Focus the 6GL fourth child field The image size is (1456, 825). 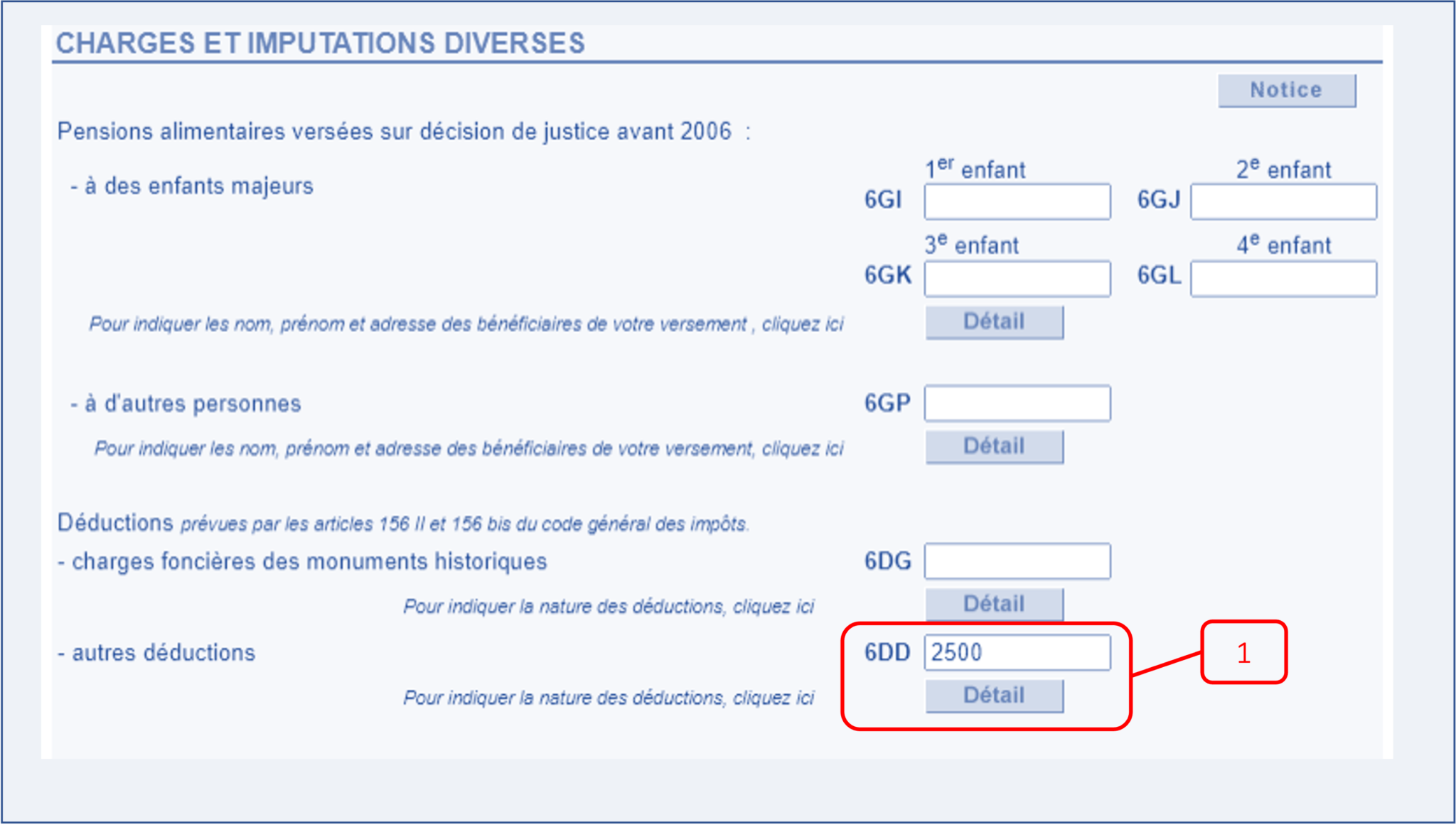point(1283,278)
